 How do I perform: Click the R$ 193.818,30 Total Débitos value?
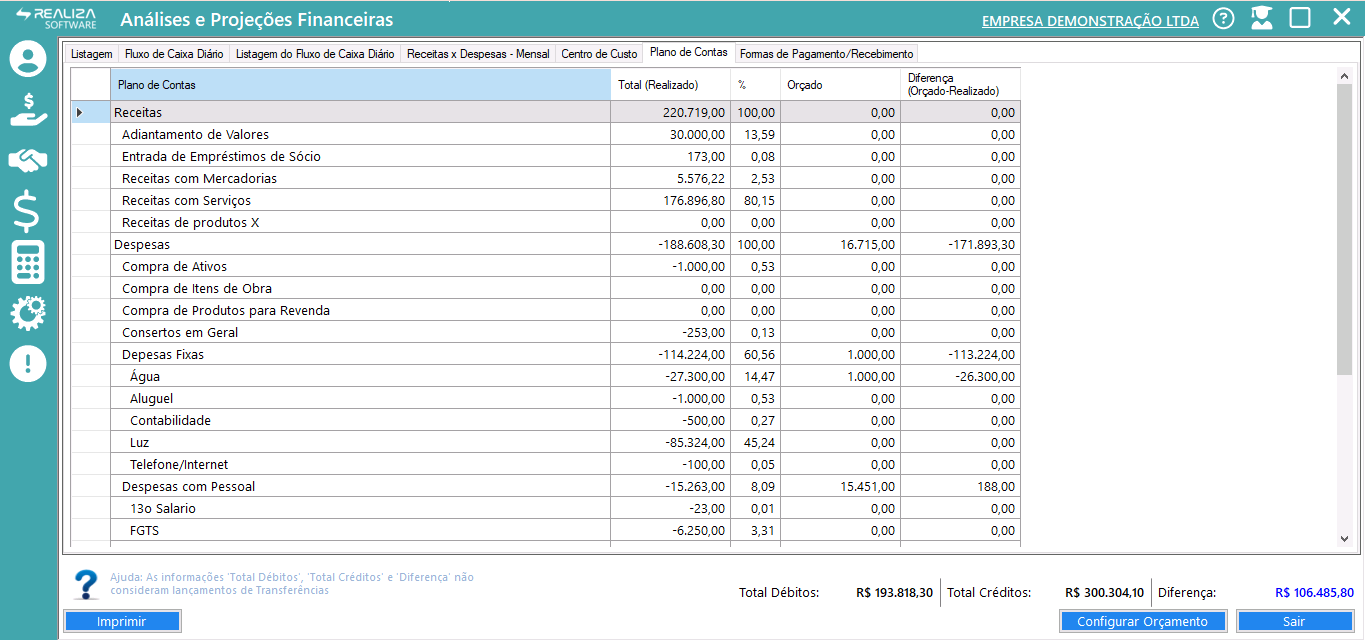(x=894, y=593)
